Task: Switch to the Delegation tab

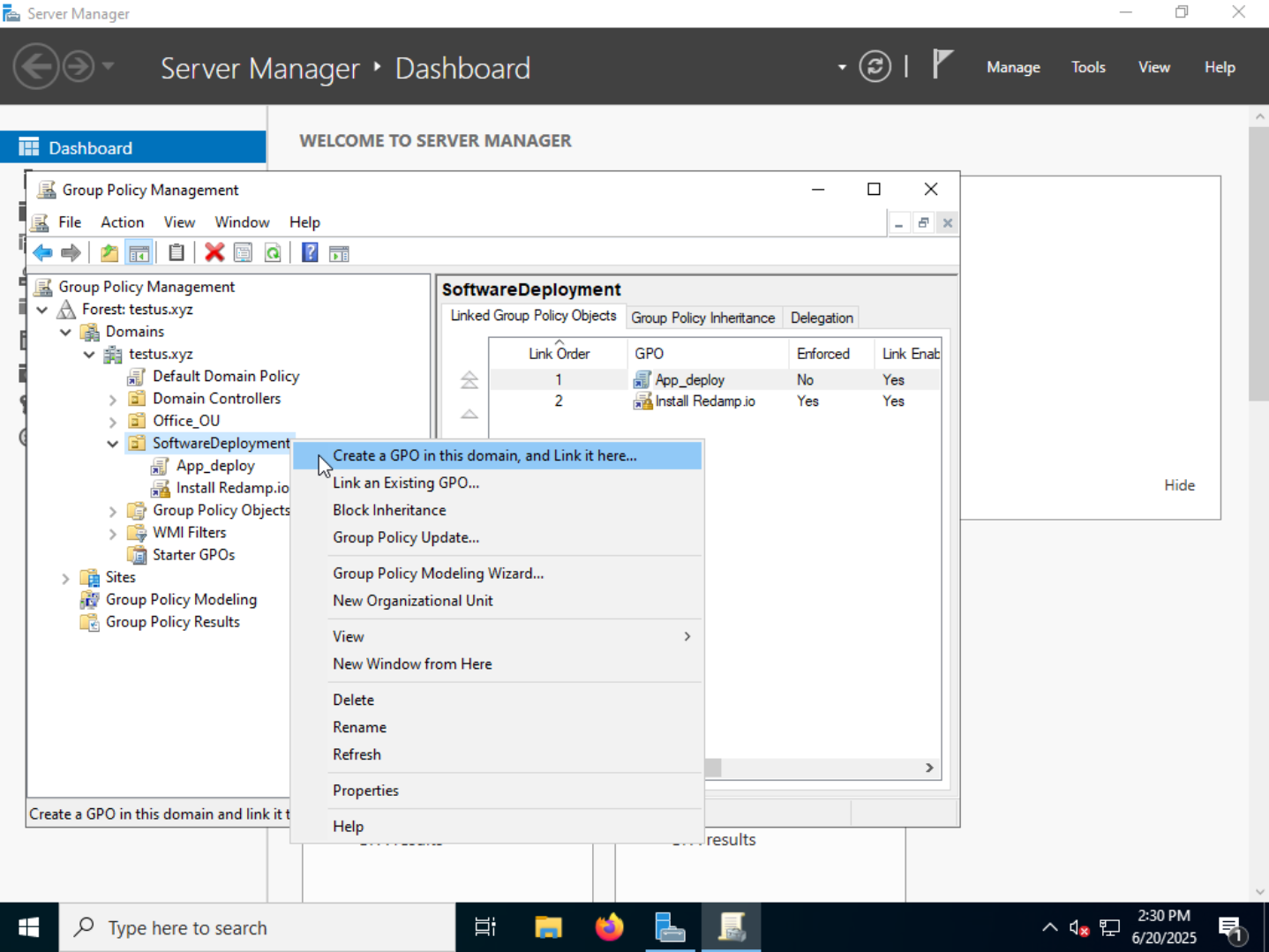Action: [x=822, y=318]
